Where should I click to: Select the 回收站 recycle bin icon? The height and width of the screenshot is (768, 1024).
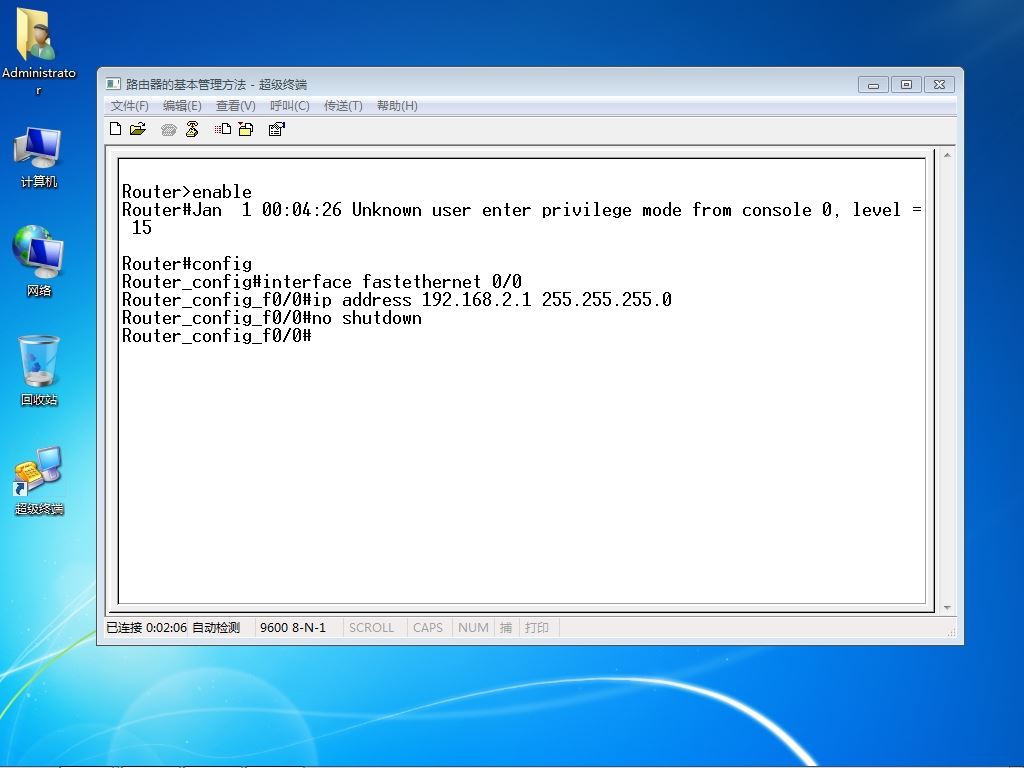(39, 371)
